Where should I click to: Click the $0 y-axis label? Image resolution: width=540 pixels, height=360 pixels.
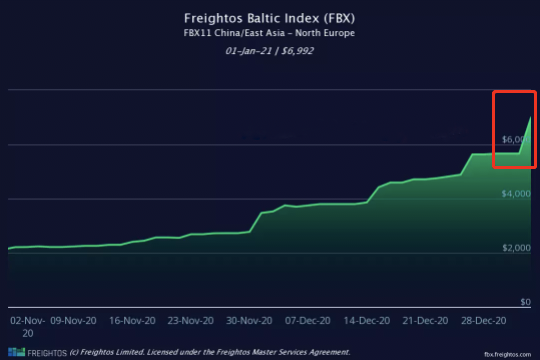pyautogui.click(x=525, y=302)
